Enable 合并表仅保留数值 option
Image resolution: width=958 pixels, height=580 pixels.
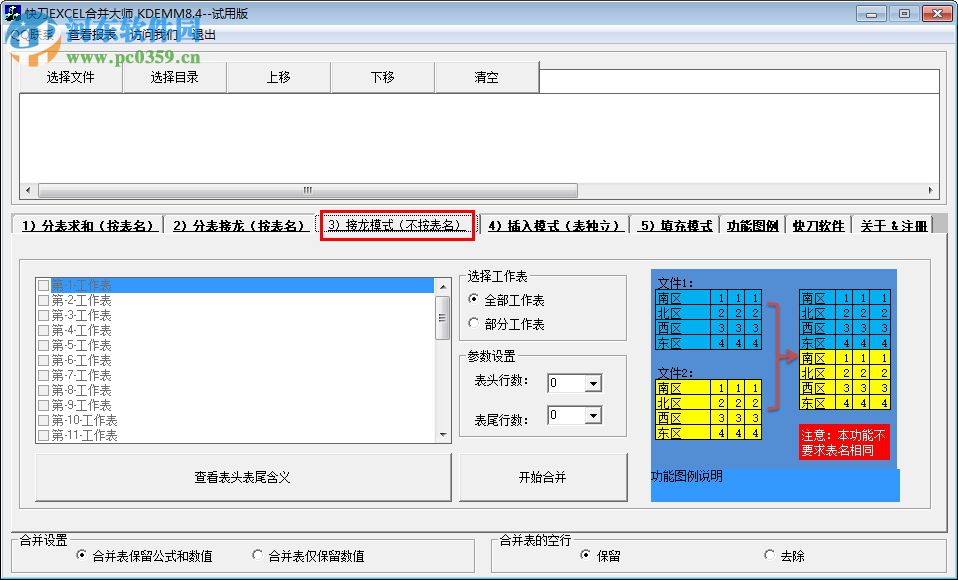pos(258,554)
